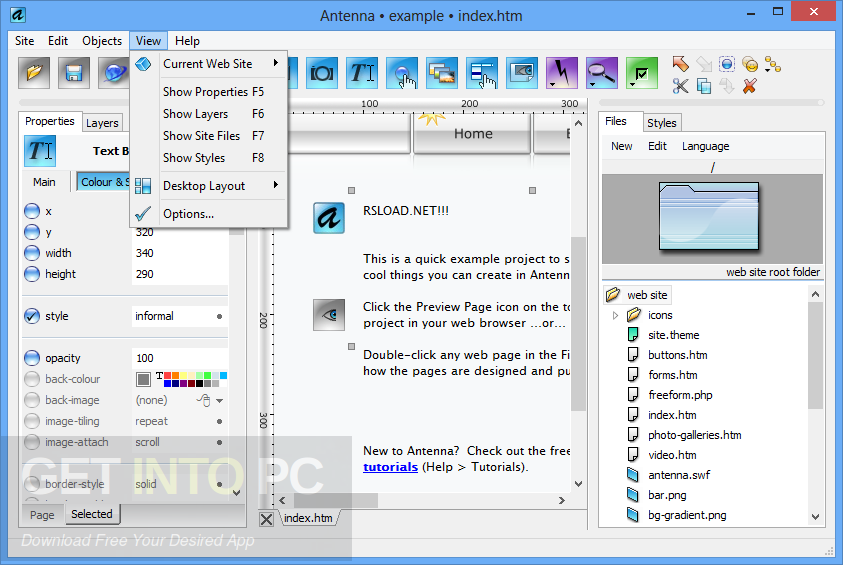Select the photo gallery tool in the toolbar
Screen dimensions: 843x565
442,73
